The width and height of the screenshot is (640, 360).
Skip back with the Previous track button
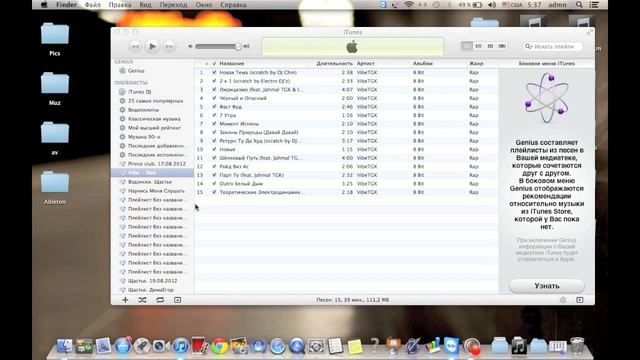click(135, 47)
